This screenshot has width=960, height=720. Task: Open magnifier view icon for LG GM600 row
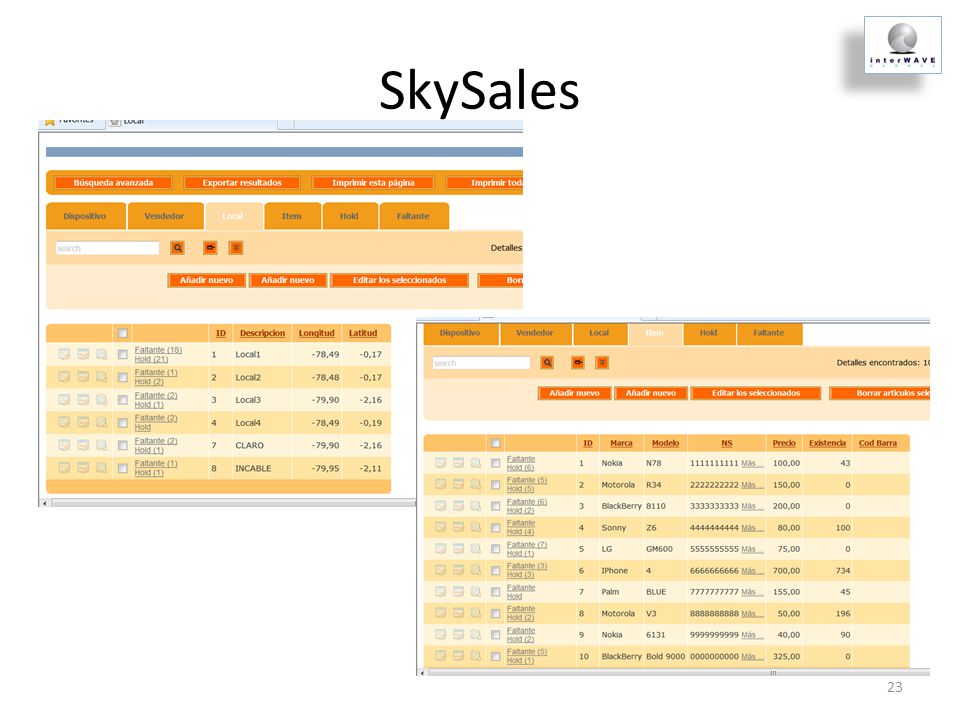click(476, 549)
